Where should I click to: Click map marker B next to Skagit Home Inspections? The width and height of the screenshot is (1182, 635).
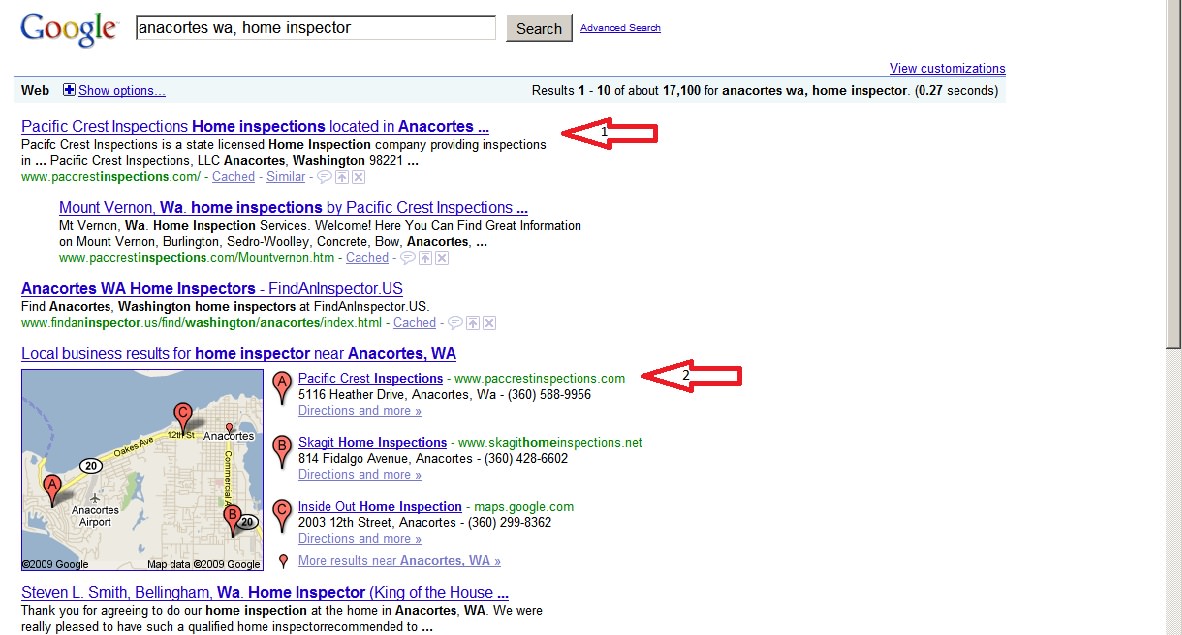(282, 447)
